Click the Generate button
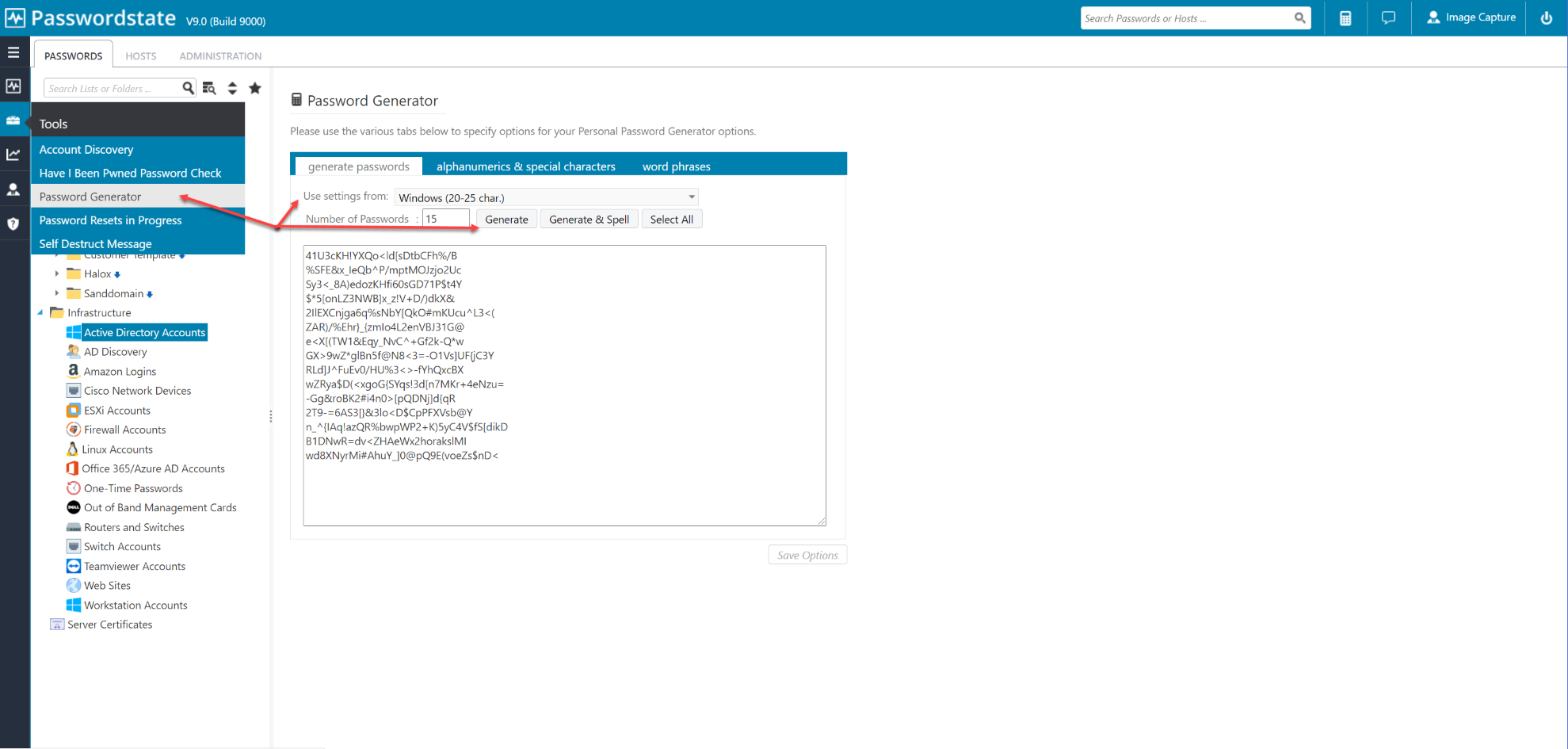Image resolution: width=1568 pixels, height=749 pixels. tap(507, 220)
